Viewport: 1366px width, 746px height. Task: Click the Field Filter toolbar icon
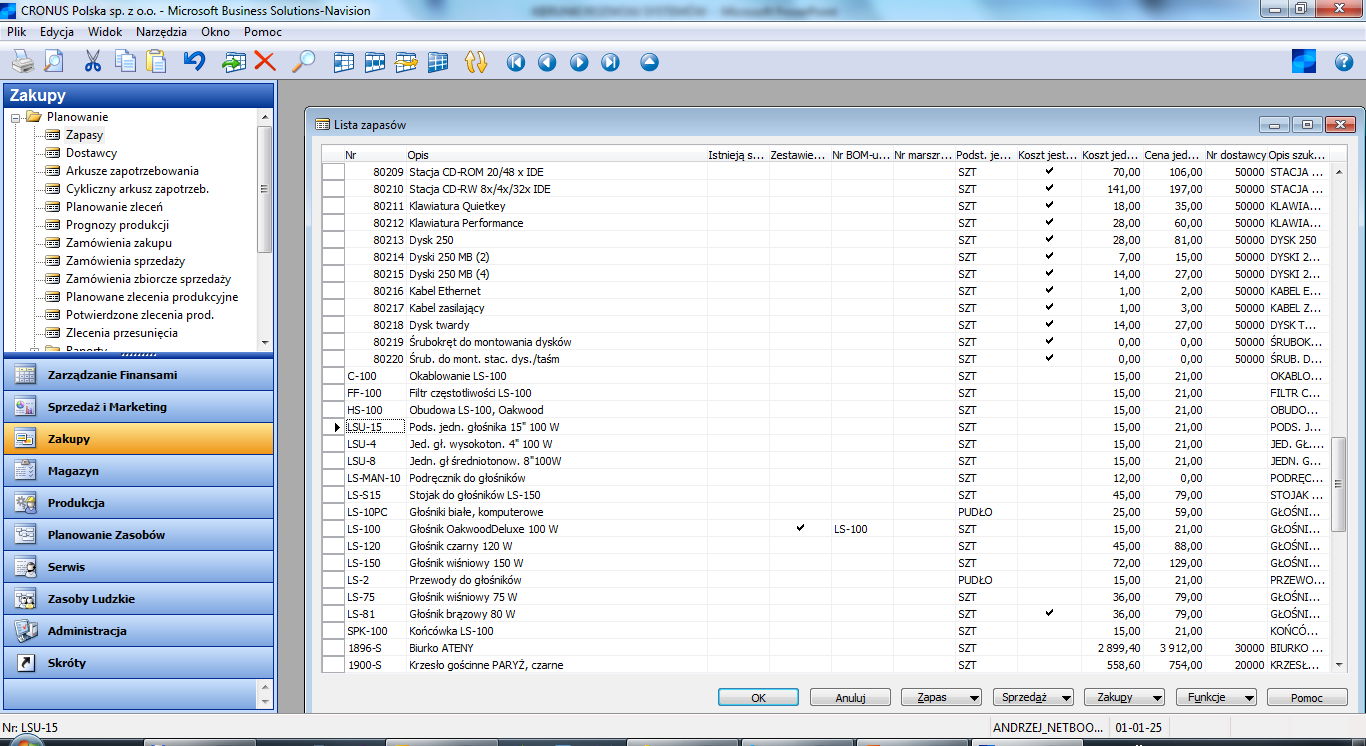343,62
